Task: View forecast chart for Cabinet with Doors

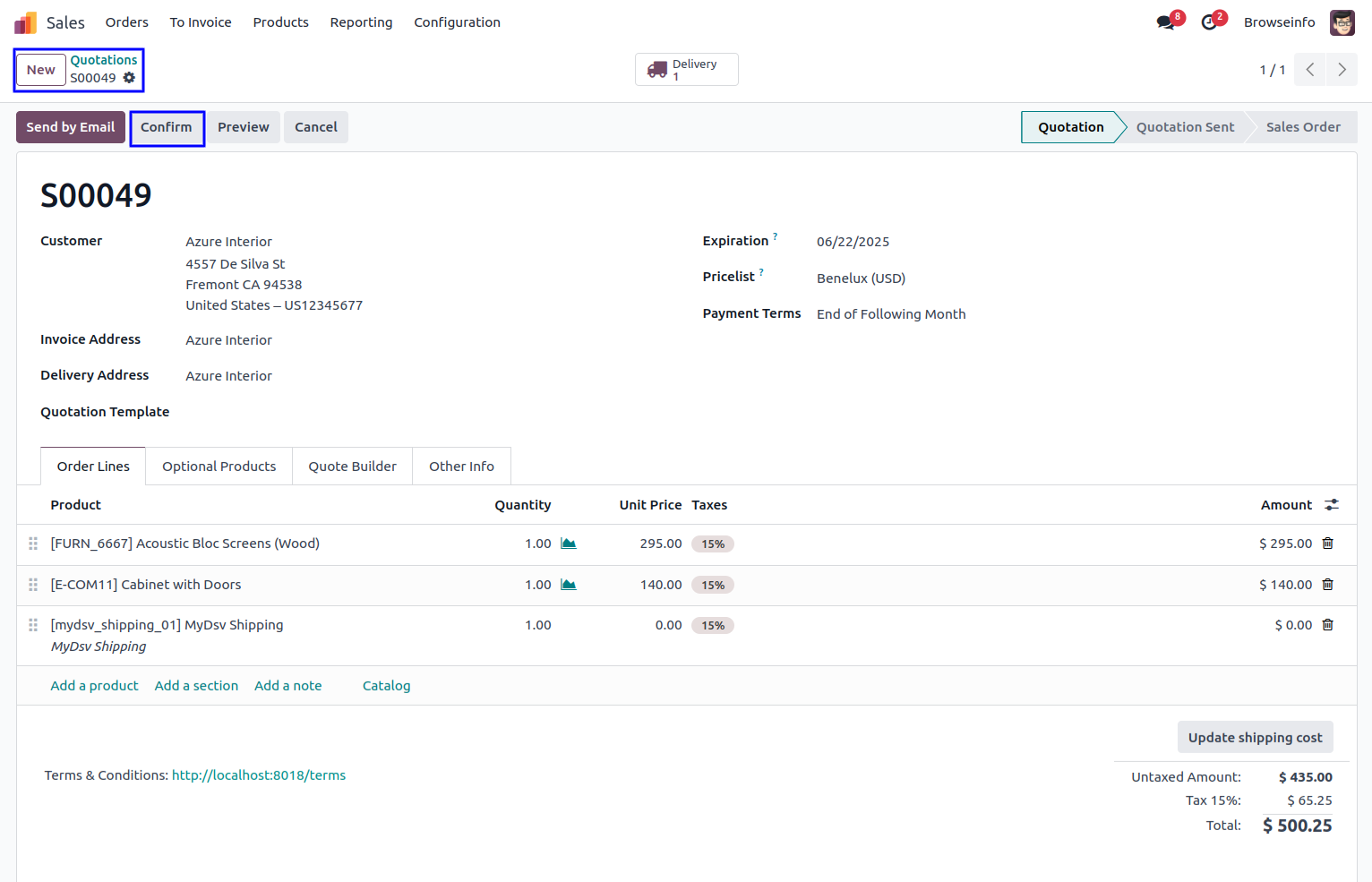Action: (x=569, y=585)
